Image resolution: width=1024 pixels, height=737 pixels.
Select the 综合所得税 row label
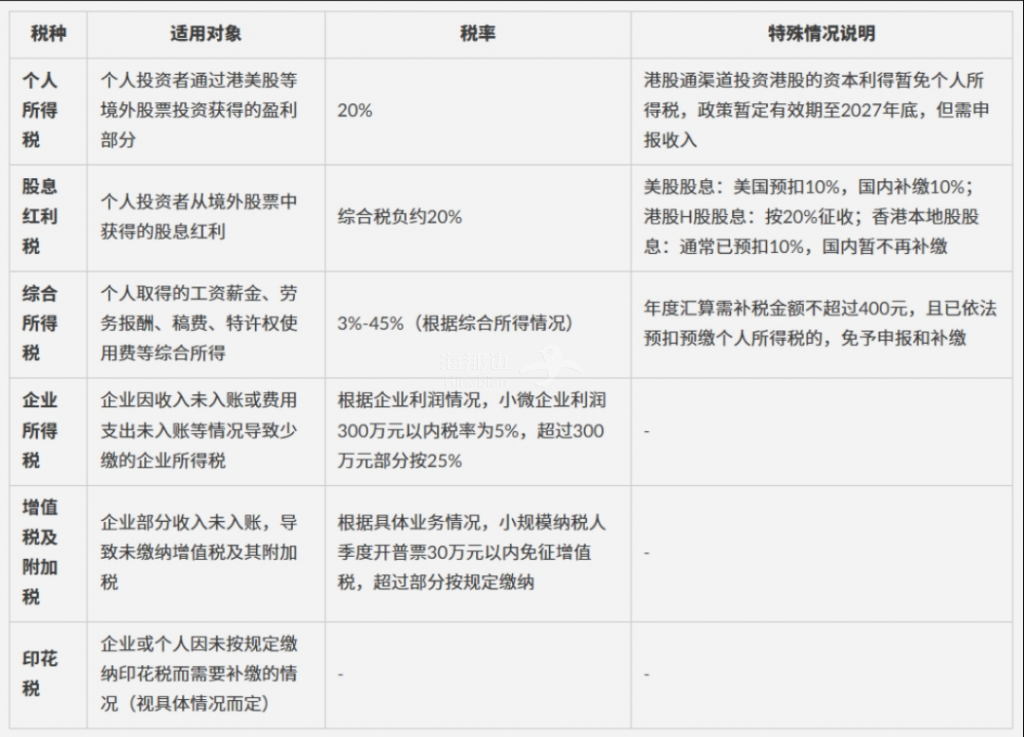40,323
